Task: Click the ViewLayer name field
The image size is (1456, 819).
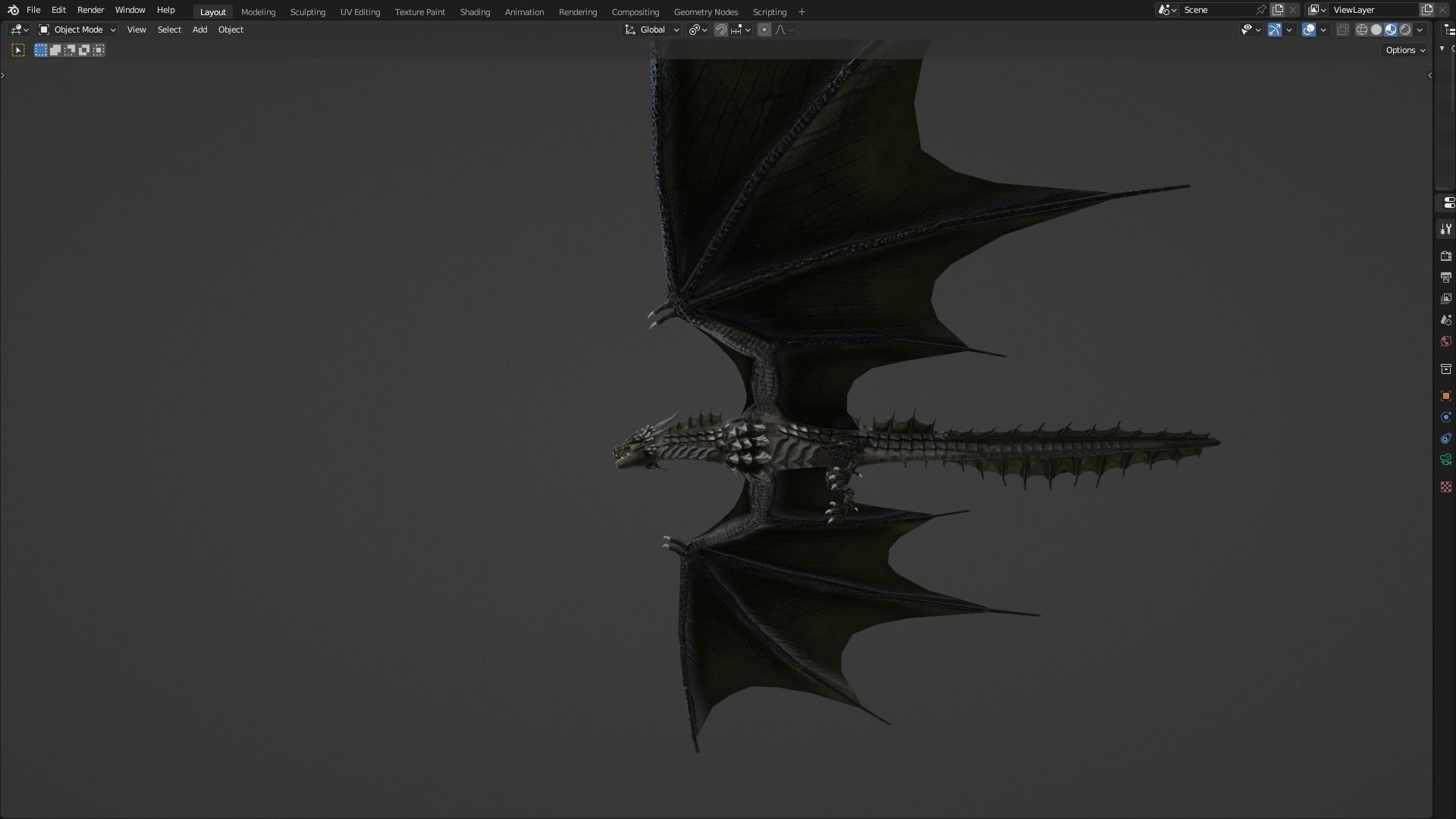Action: coord(1374,10)
